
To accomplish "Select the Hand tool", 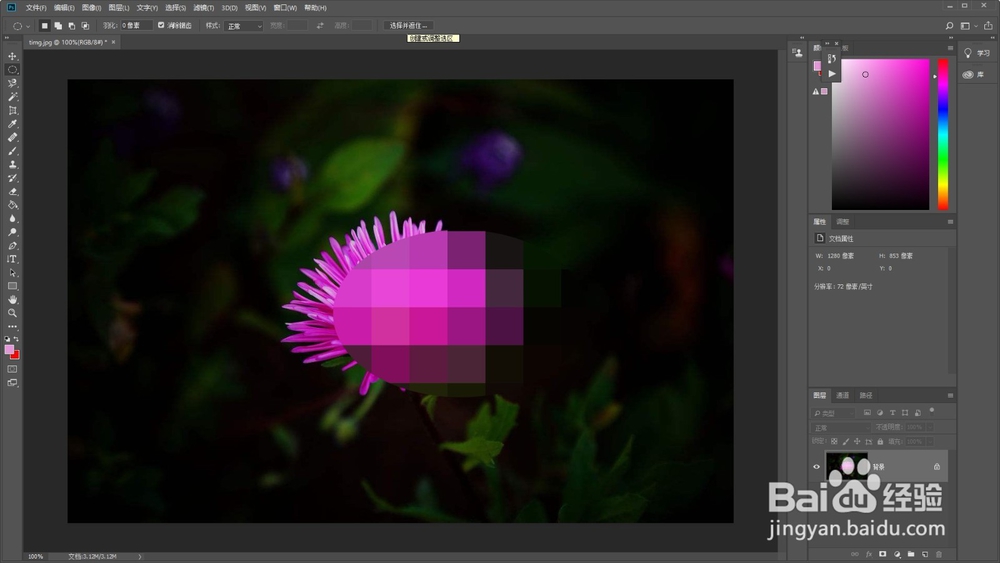I will tap(12, 300).
